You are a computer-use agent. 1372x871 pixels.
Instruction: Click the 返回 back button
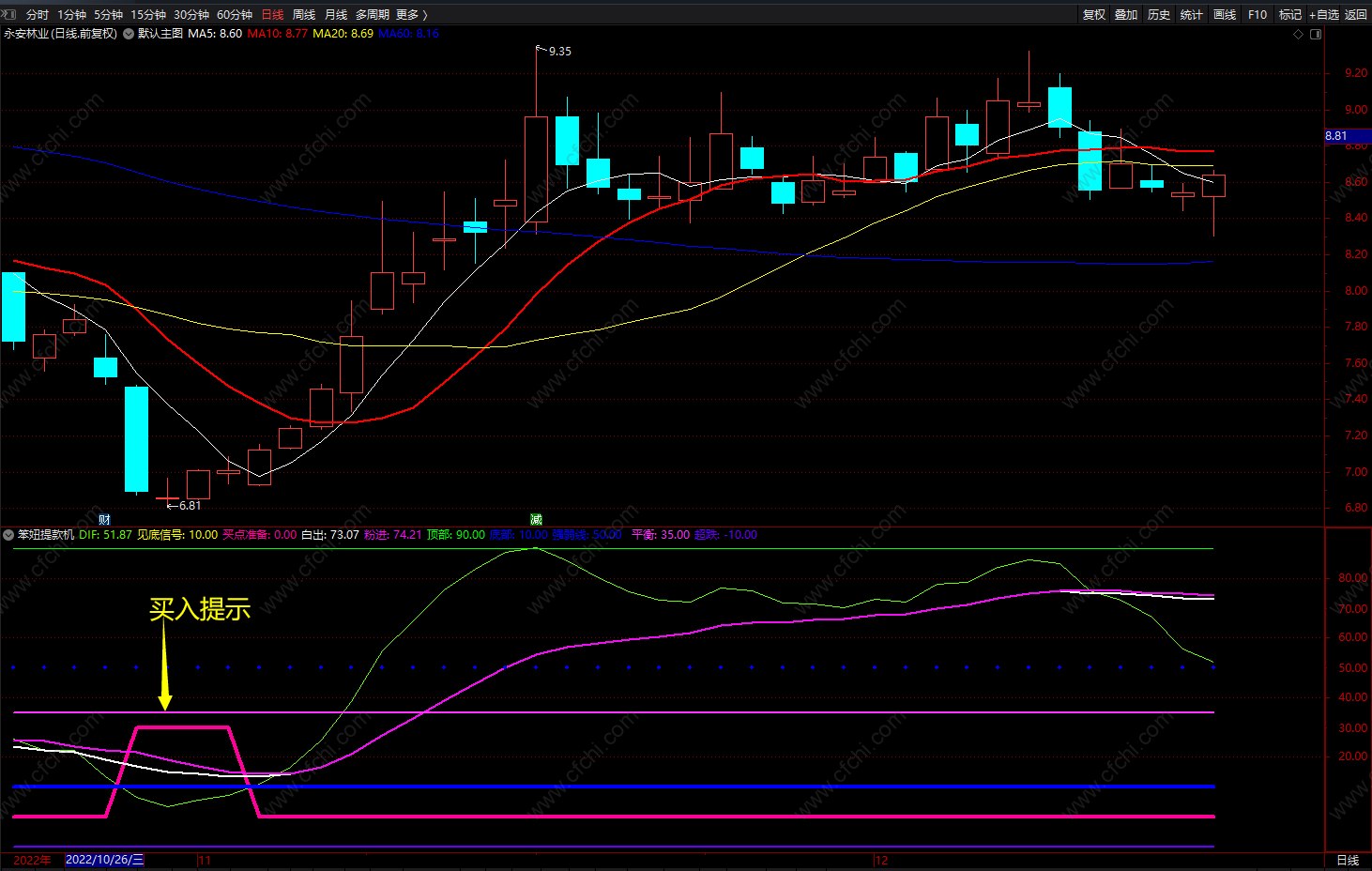1356,15
